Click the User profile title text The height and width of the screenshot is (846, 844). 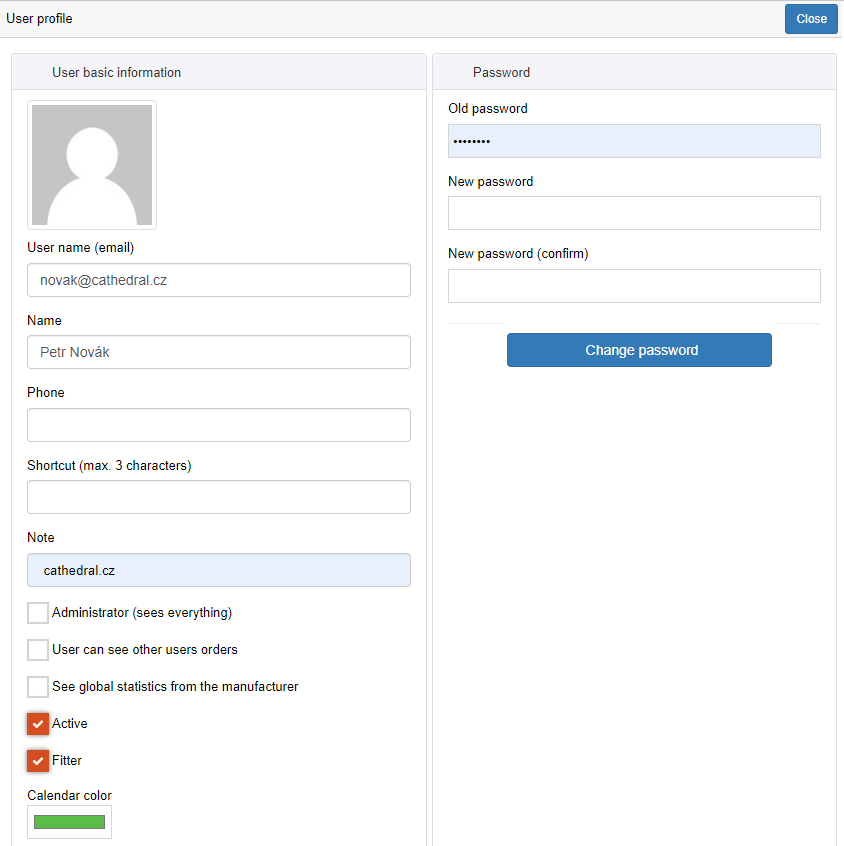pyautogui.click(x=39, y=19)
